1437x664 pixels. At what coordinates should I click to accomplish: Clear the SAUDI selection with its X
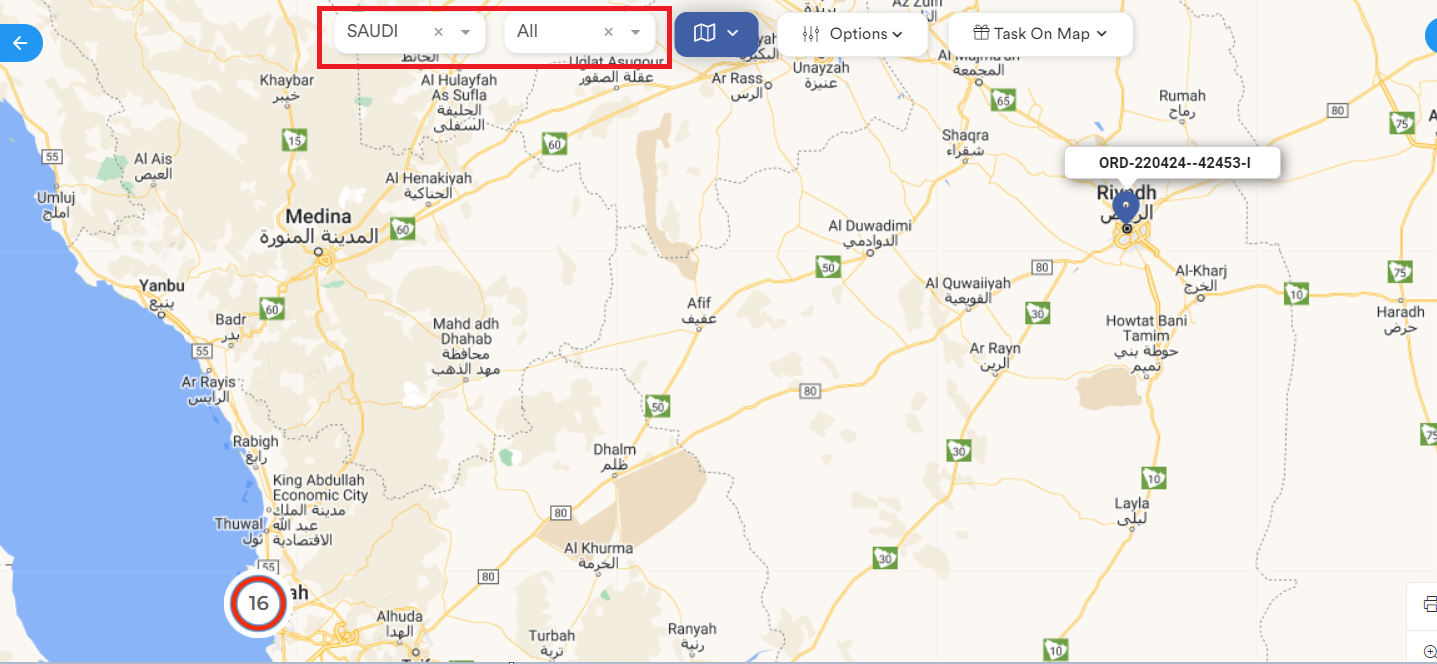coord(438,32)
